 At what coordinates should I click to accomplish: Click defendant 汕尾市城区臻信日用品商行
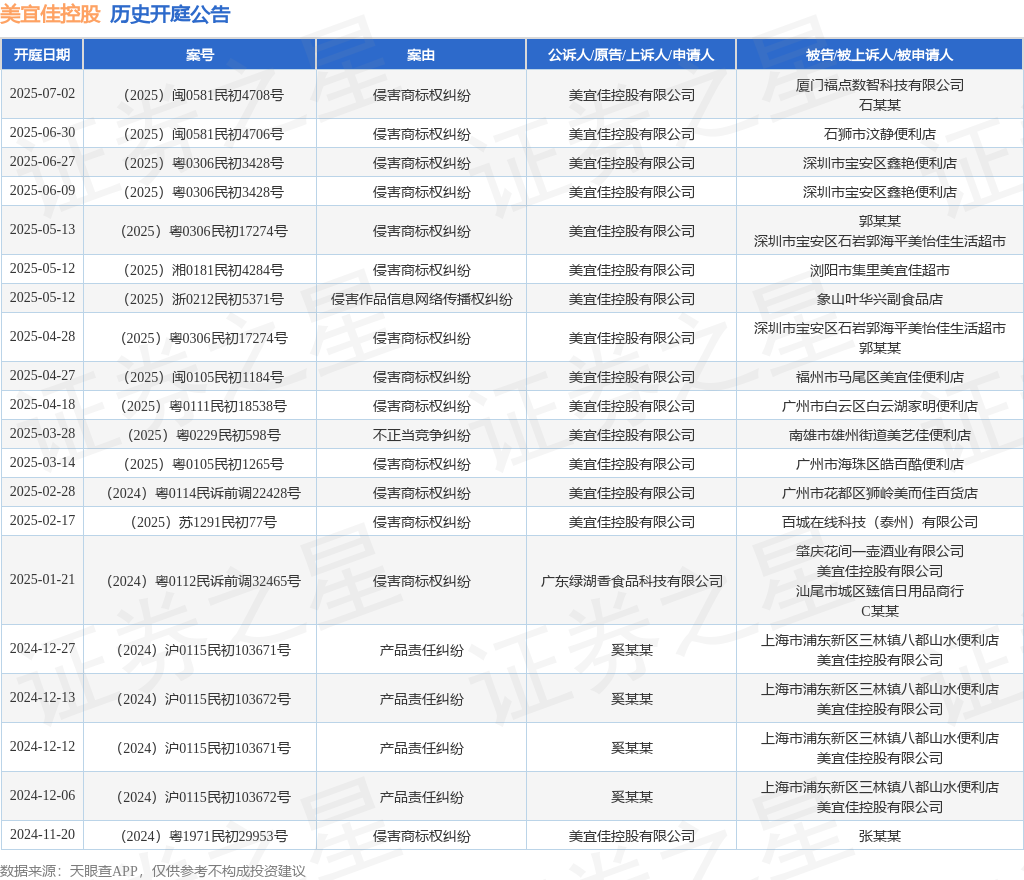[x=880, y=591]
